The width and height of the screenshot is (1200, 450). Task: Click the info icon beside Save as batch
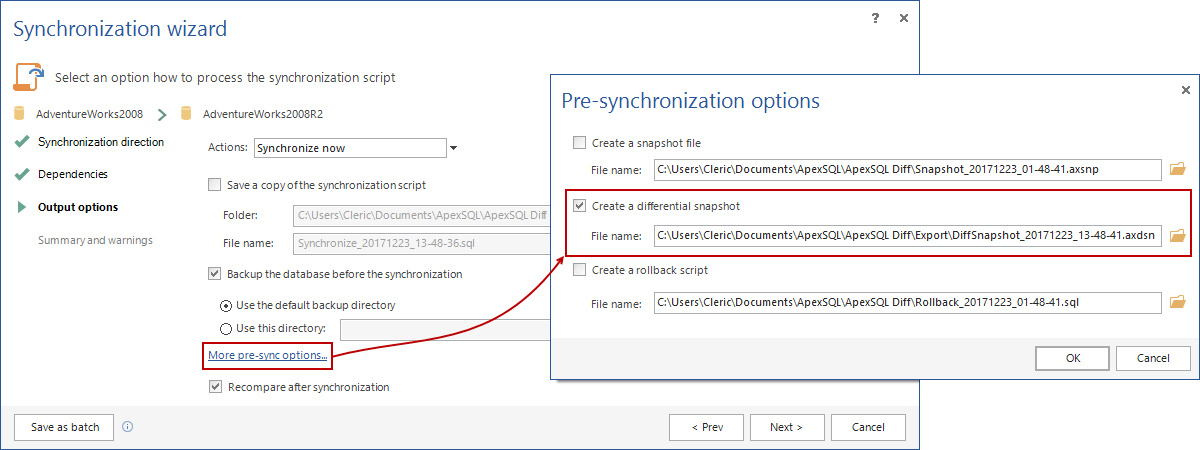tap(127, 427)
